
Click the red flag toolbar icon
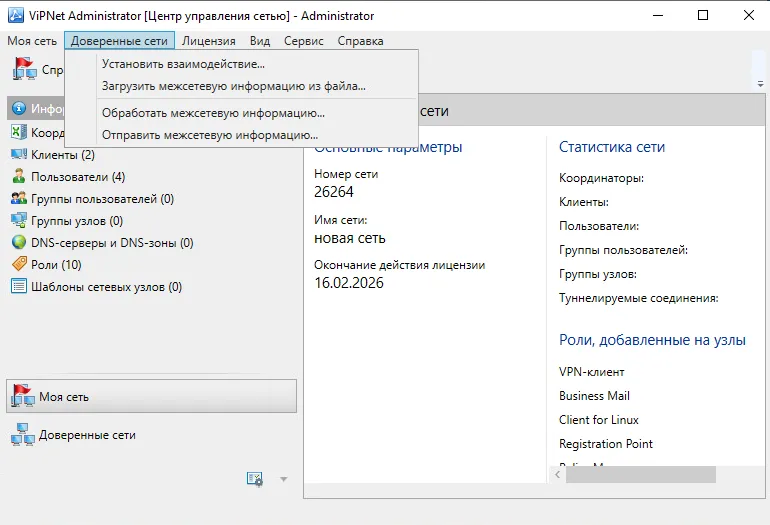(25, 69)
